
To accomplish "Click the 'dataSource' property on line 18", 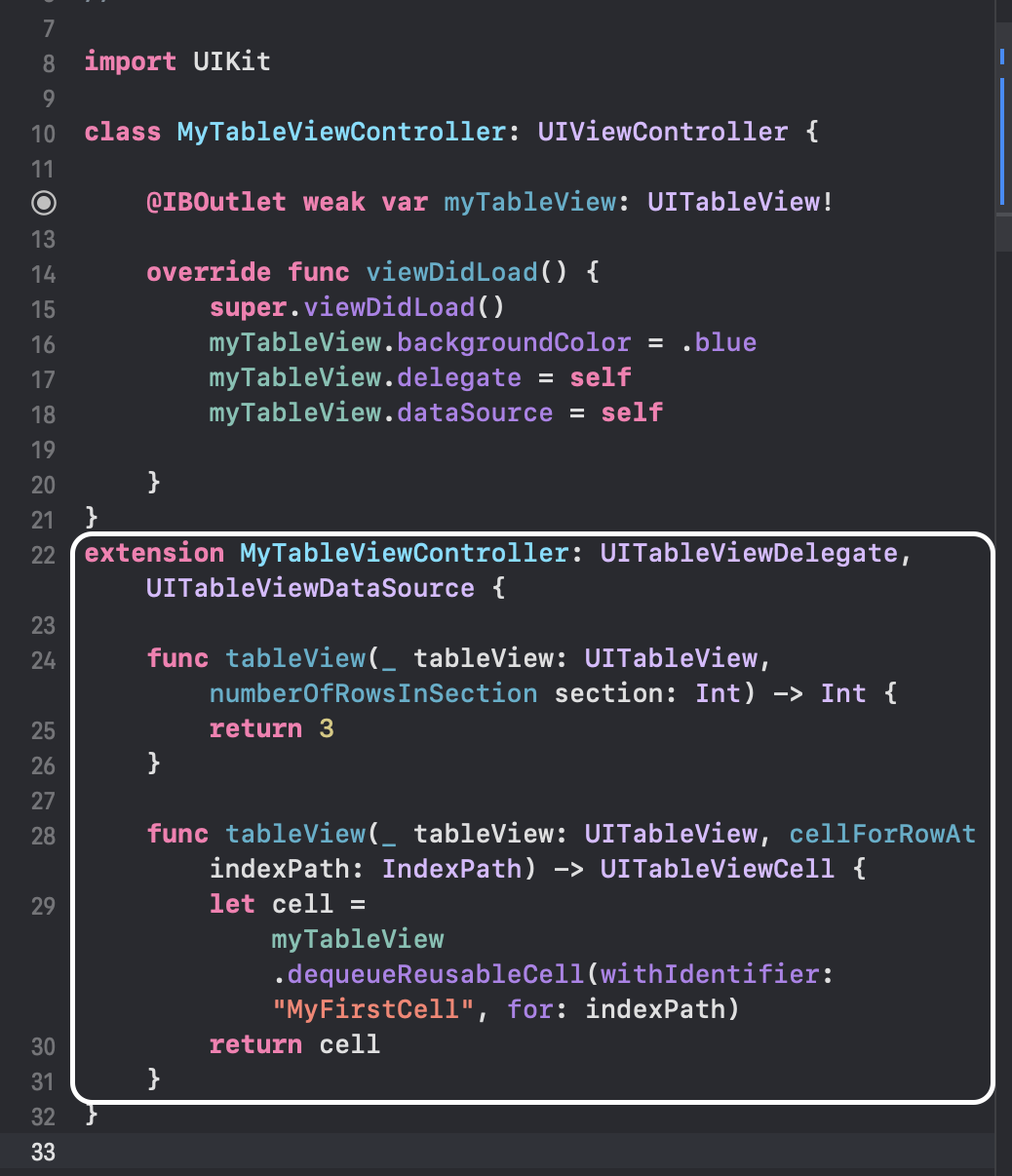I will point(475,412).
